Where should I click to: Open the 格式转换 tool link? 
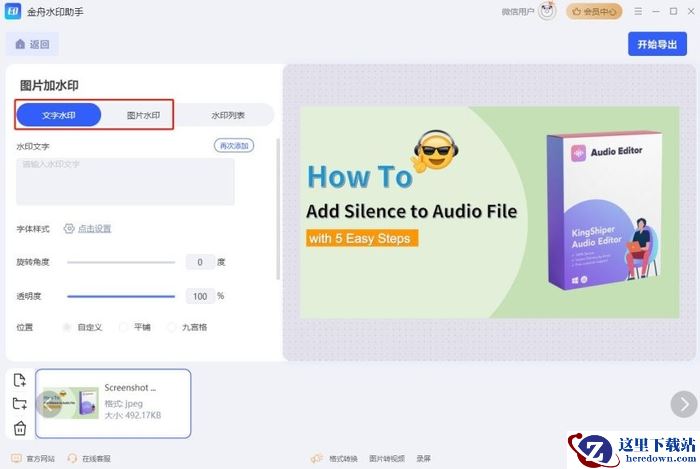[343, 458]
